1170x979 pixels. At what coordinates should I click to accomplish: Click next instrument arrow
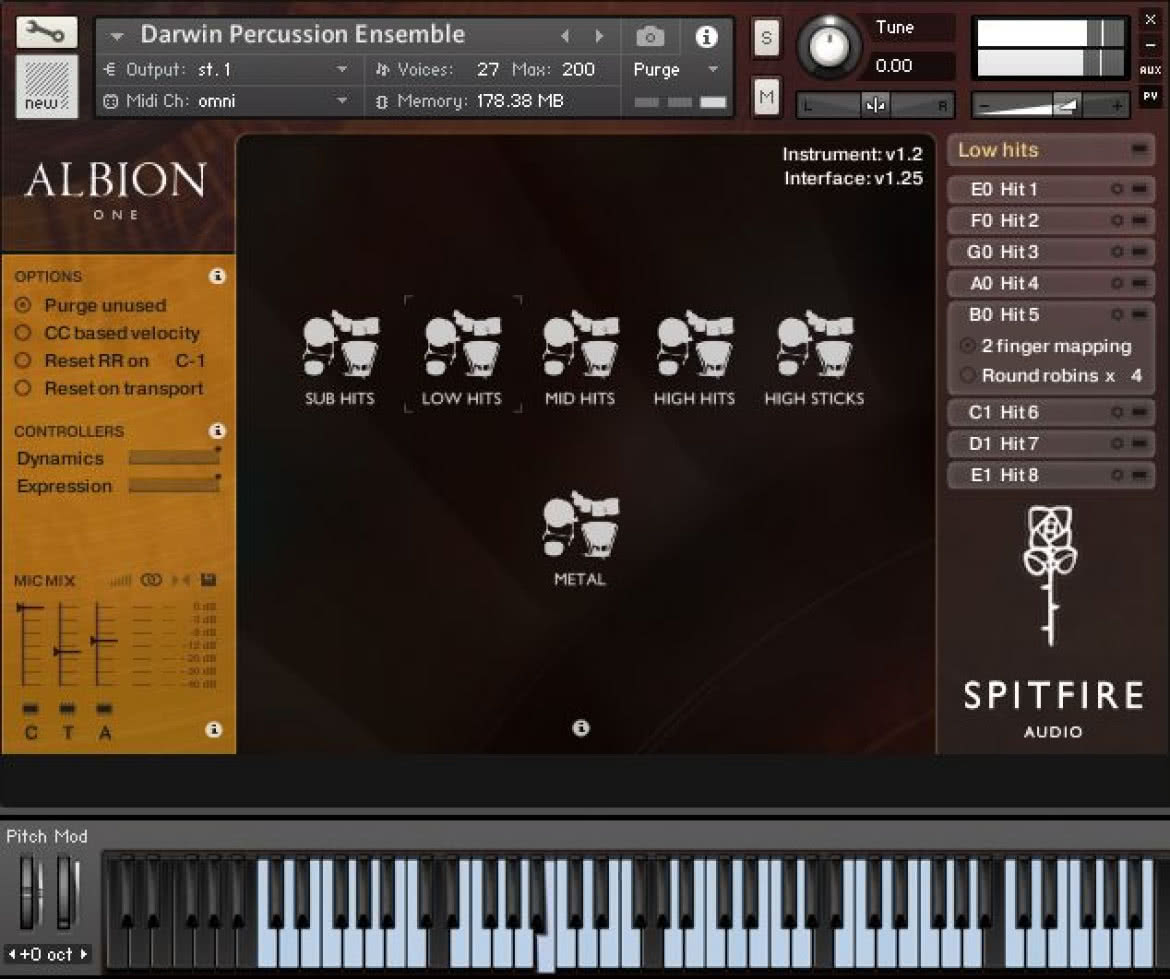(x=599, y=36)
